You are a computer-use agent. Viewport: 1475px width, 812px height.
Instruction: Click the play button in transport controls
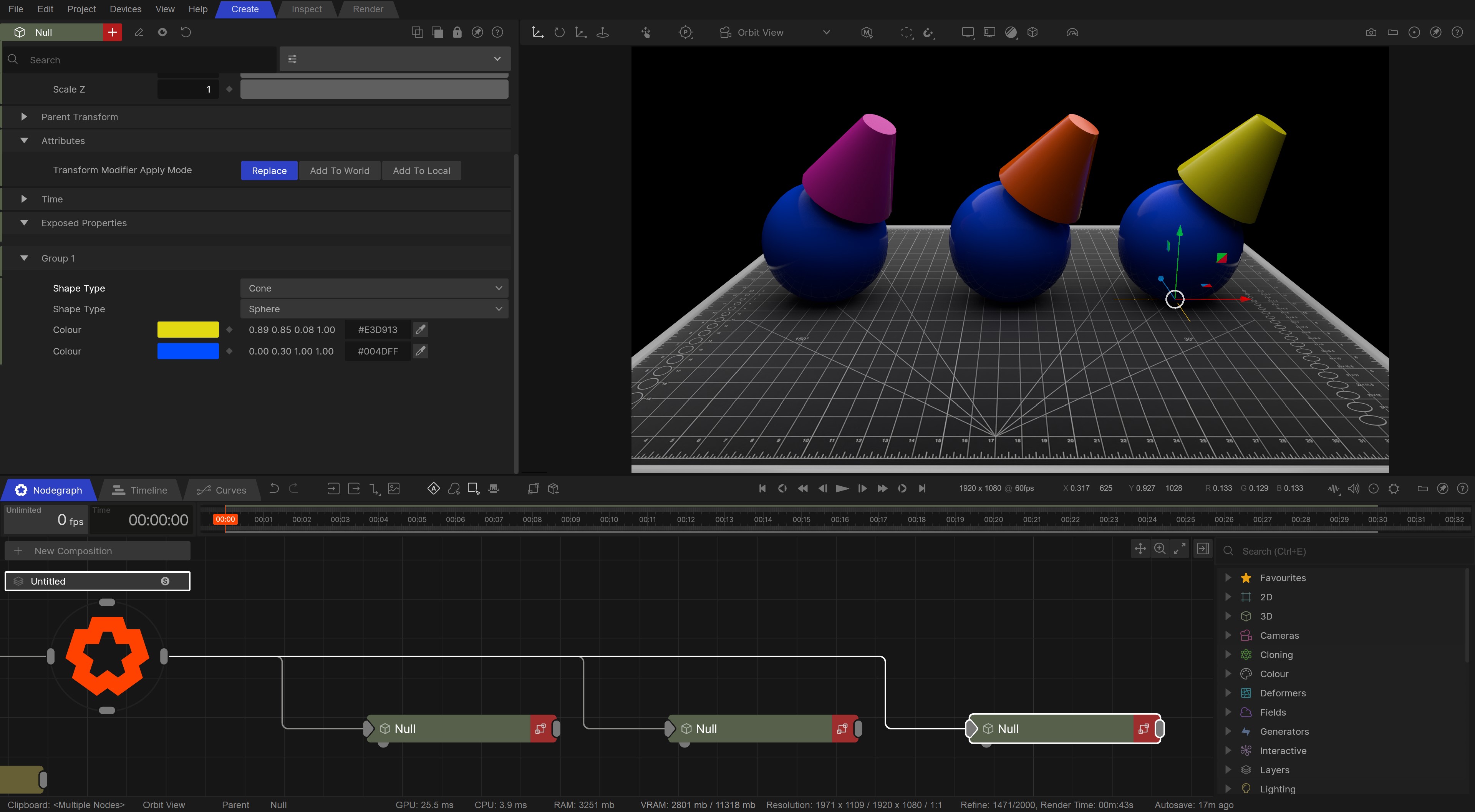tap(842, 489)
